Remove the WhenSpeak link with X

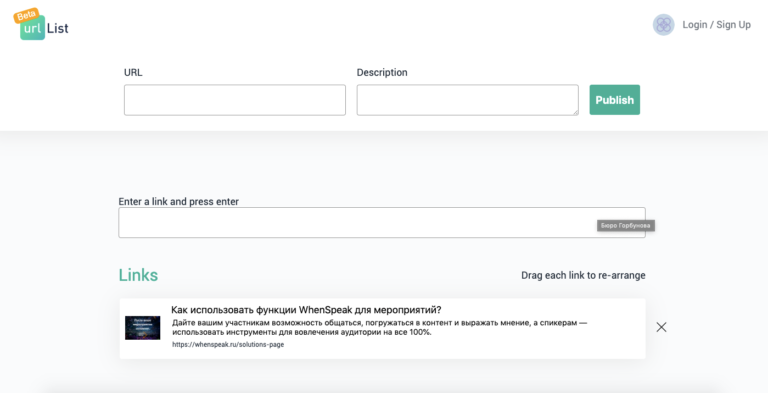point(661,327)
